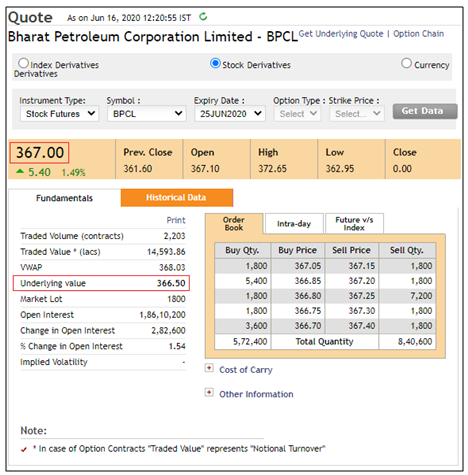This screenshot has width=468, height=475.
Task: Switch to the Fundamentals tab
Action: point(64,198)
